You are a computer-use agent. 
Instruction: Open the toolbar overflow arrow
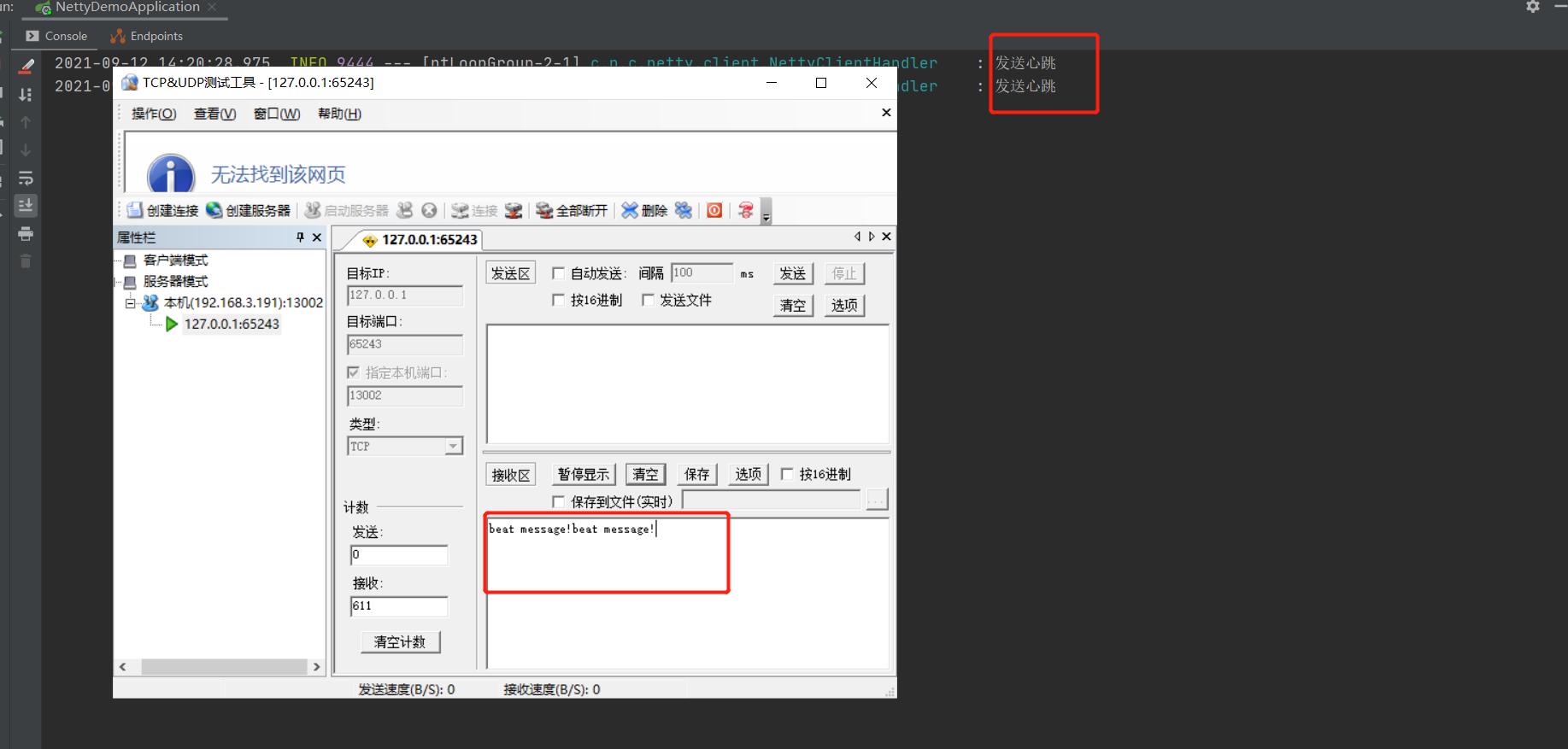[x=766, y=212]
